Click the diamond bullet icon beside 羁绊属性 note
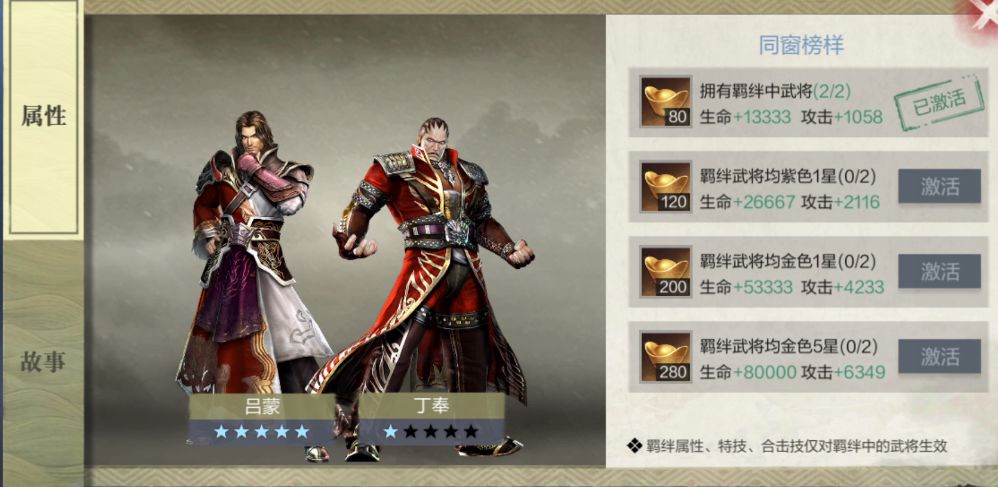This screenshot has width=998, height=487. point(635,446)
